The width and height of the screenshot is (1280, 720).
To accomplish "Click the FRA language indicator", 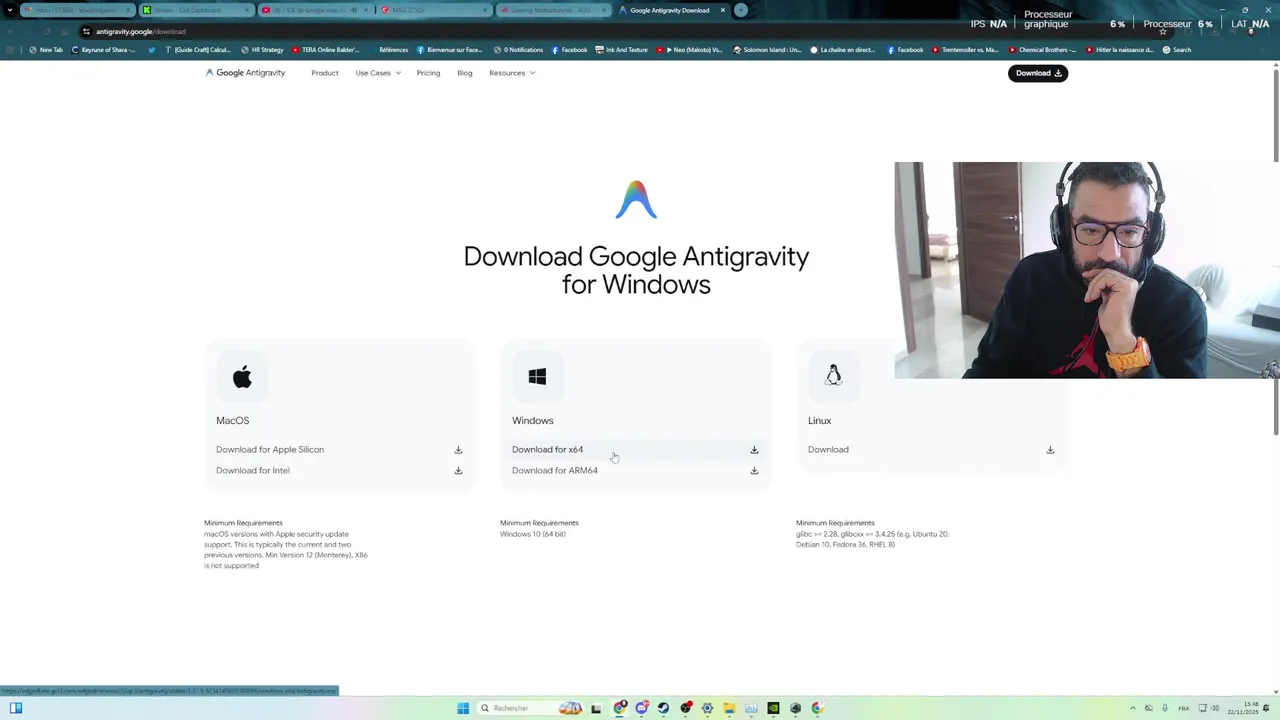I will 1184,708.
